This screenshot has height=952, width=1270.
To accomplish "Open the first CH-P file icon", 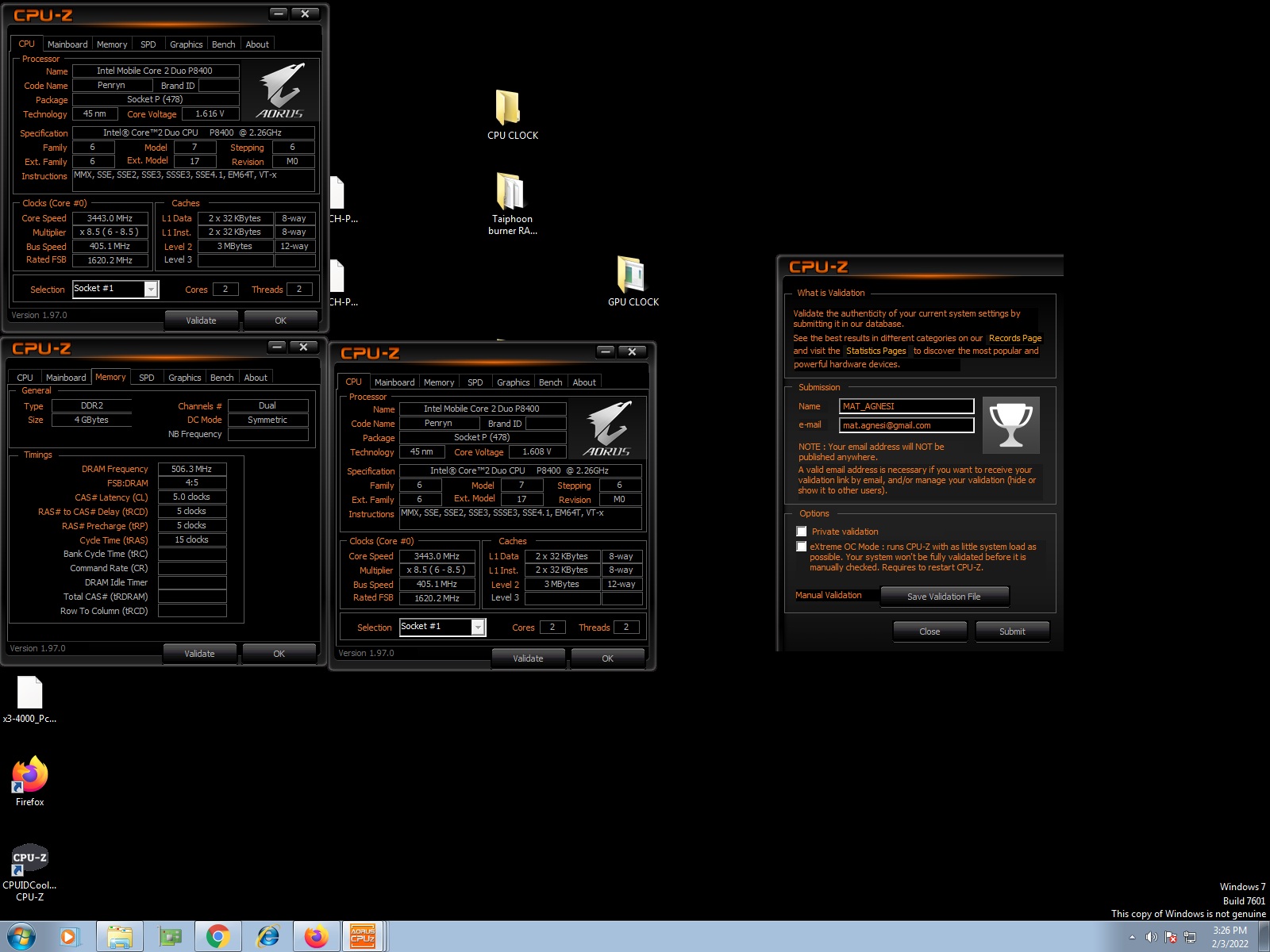I will point(337,194).
